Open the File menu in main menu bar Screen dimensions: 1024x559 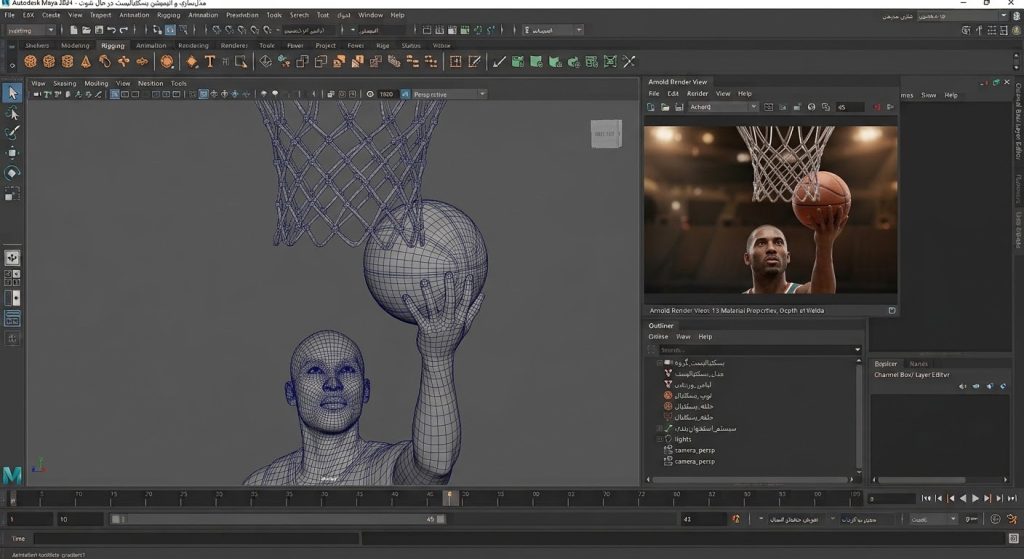[10, 15]
